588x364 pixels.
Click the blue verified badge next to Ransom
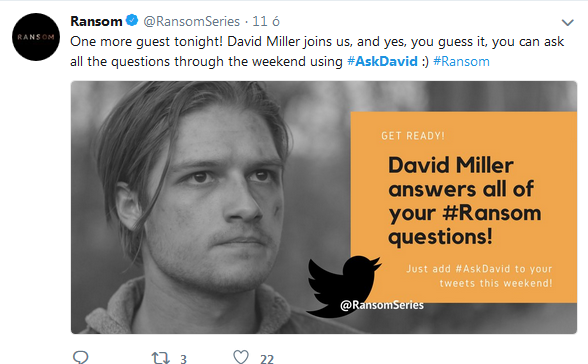[x=132, y=20]
